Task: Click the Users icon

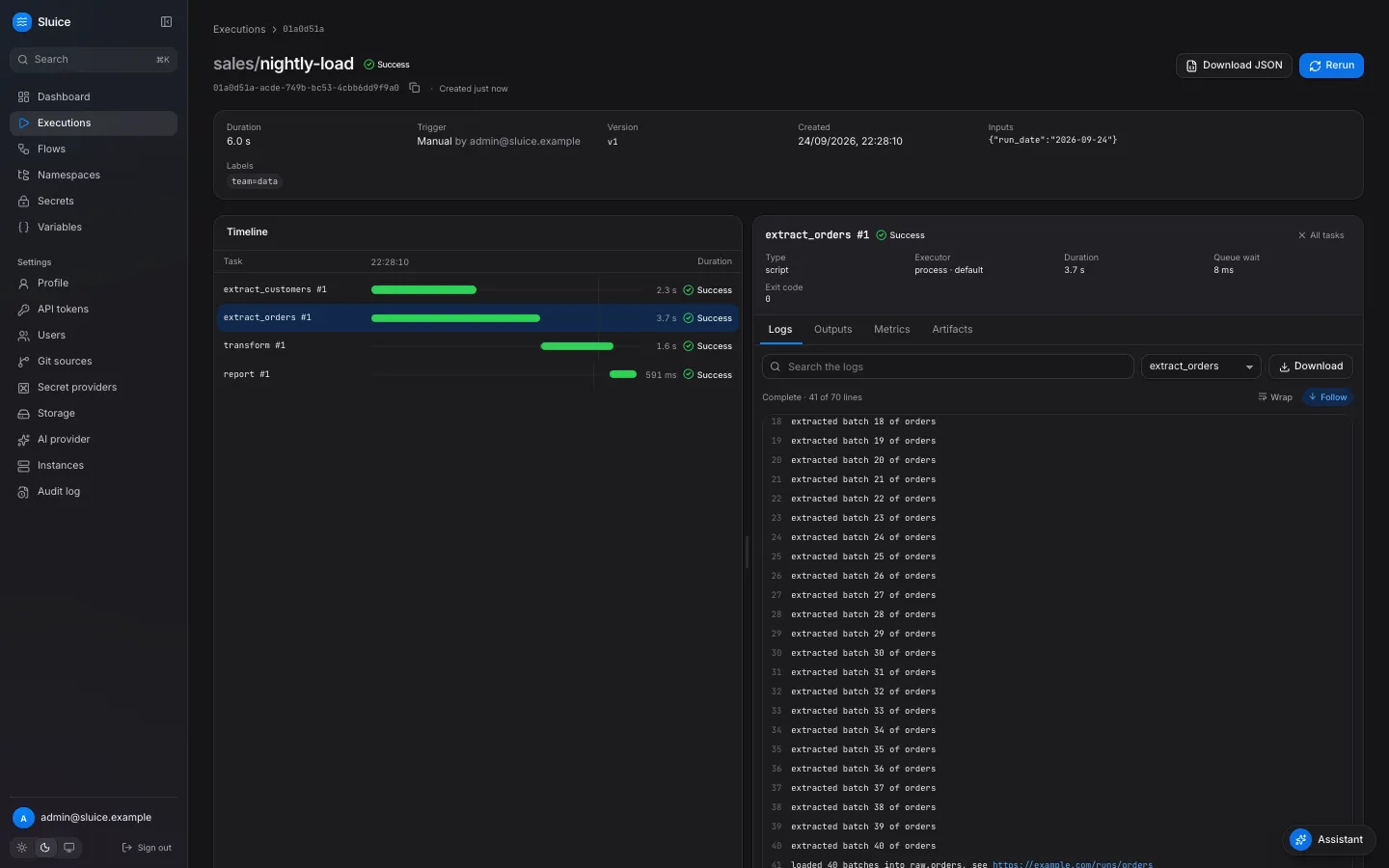Action: 23,336
